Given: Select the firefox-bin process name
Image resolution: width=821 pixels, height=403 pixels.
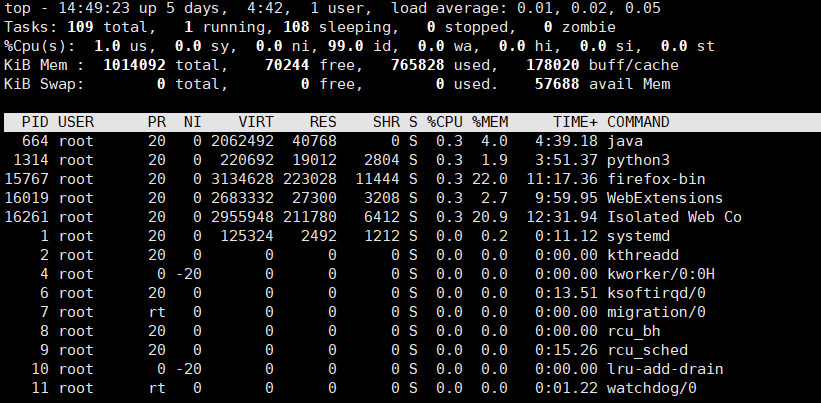Looking at the screenshot, I should coord(656,179).
